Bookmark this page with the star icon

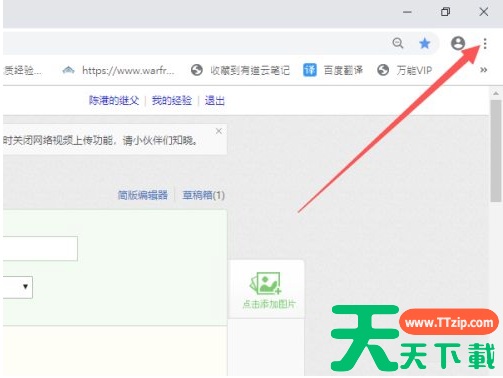pyautogui.click(x=425, y=43)
